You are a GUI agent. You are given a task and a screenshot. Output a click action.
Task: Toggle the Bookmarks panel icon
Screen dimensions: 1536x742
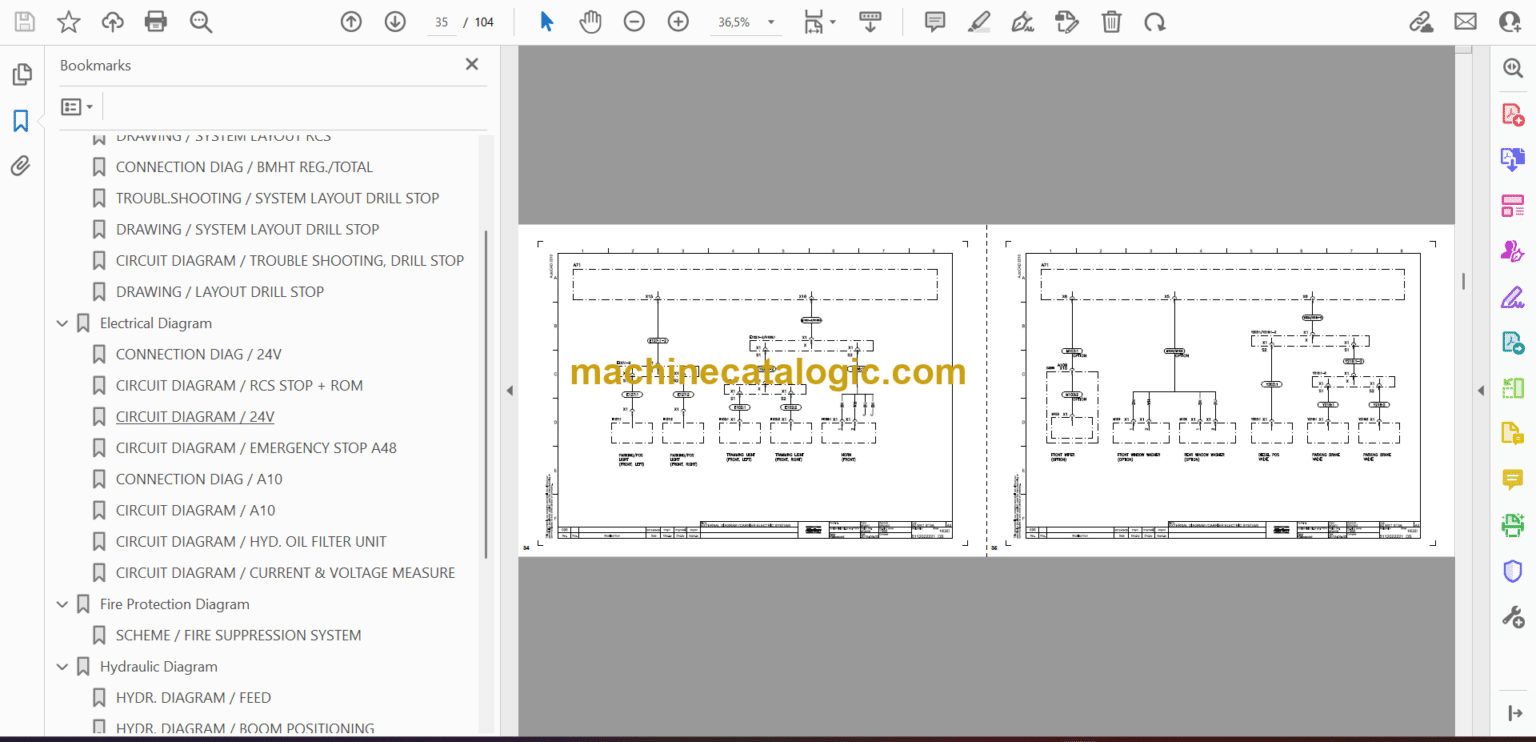[x=21, y=121]
